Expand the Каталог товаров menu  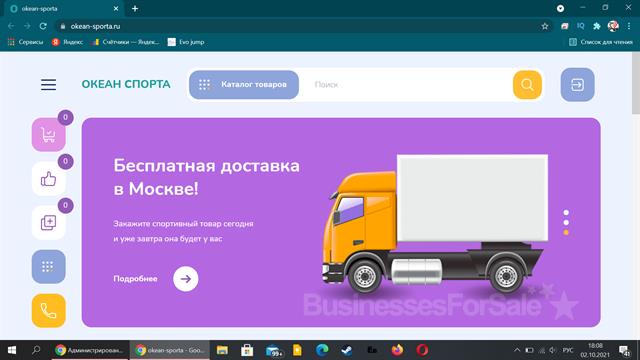244,84
